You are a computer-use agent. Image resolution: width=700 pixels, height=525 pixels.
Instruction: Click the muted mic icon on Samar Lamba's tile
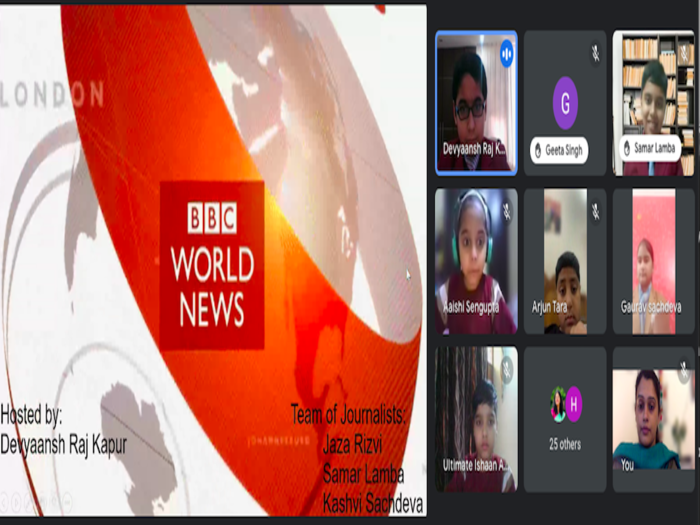[x=684, y=53]
